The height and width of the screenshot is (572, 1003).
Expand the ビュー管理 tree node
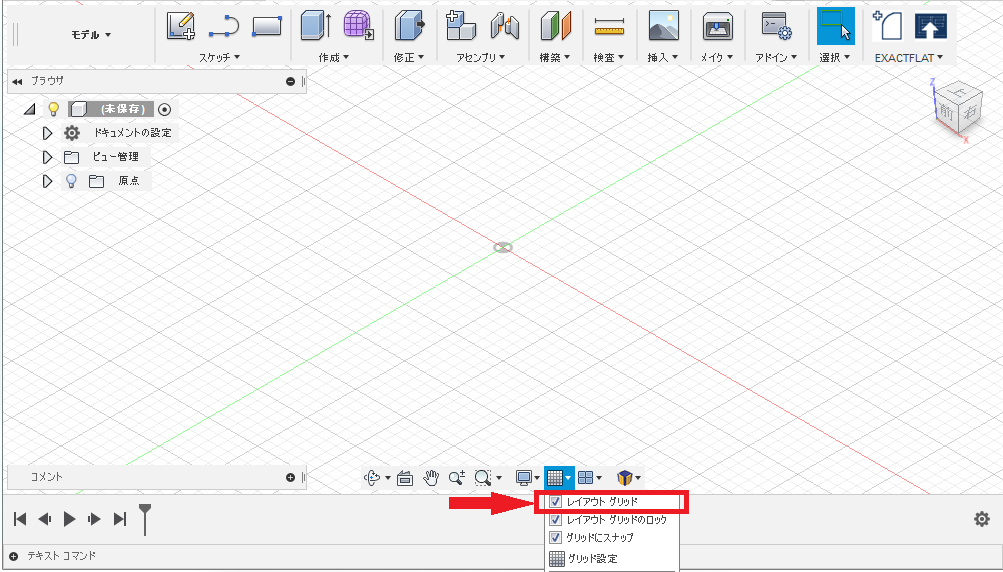click(x=47, y=157)
